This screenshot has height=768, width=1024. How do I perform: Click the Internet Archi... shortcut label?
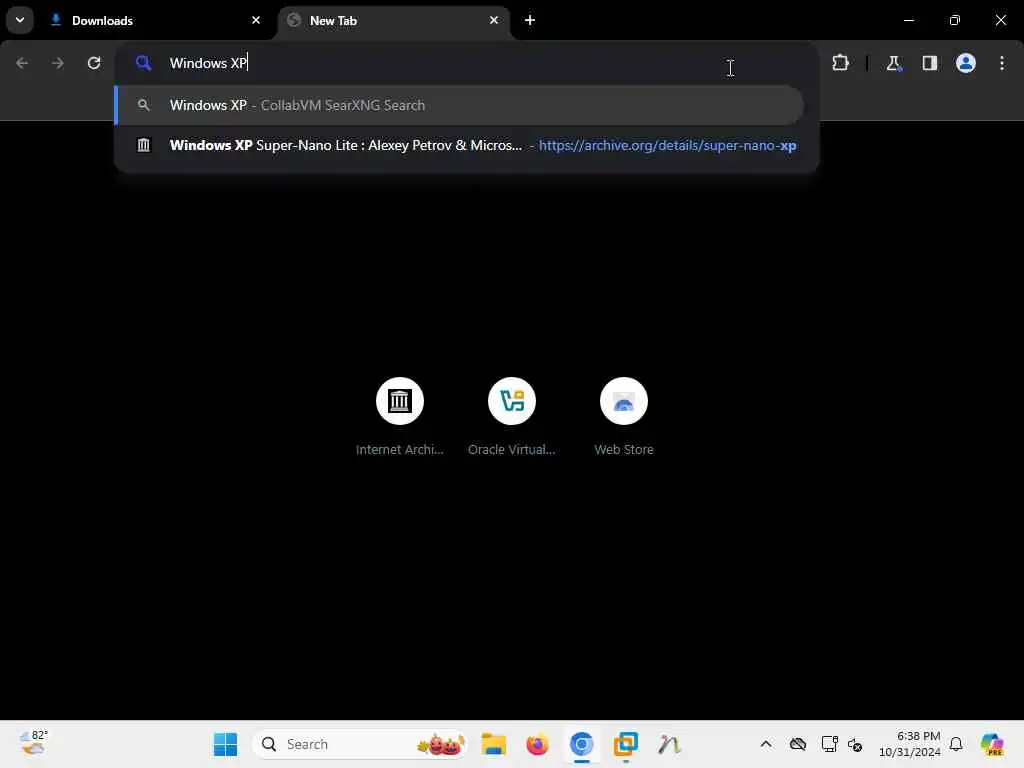click(x=400, y=449)
